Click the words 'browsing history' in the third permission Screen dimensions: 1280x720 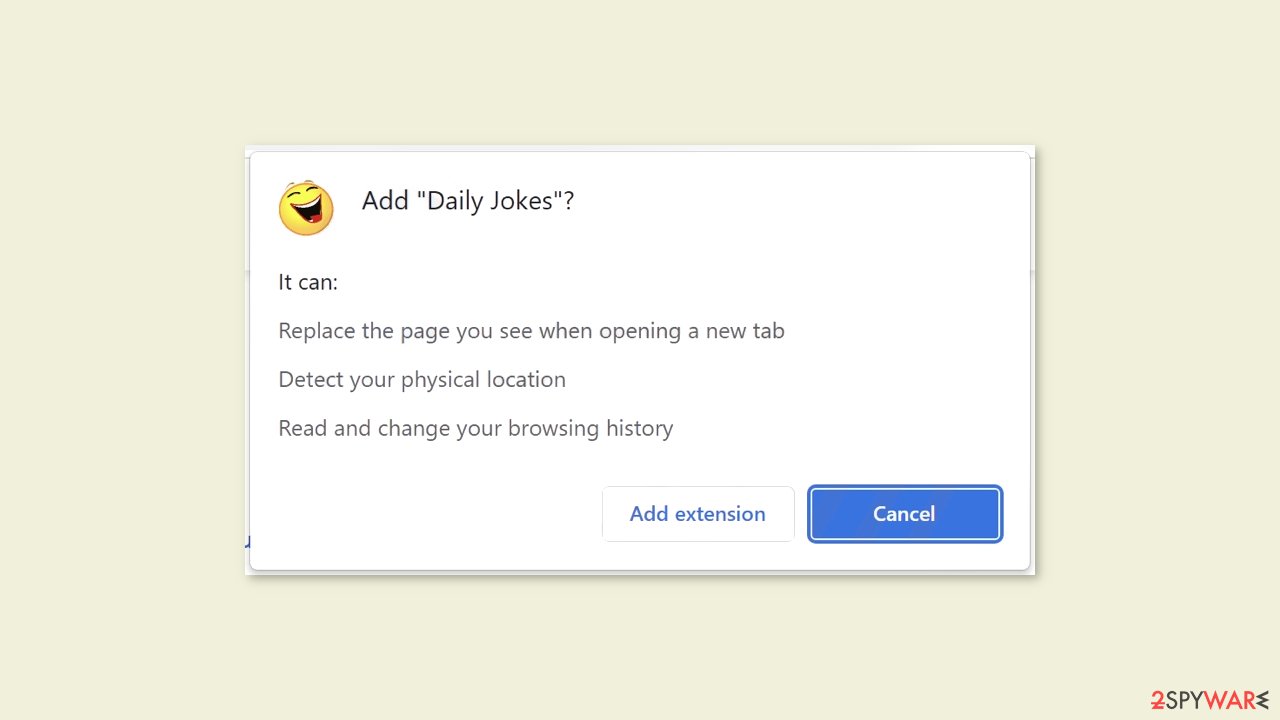point(590,429)
